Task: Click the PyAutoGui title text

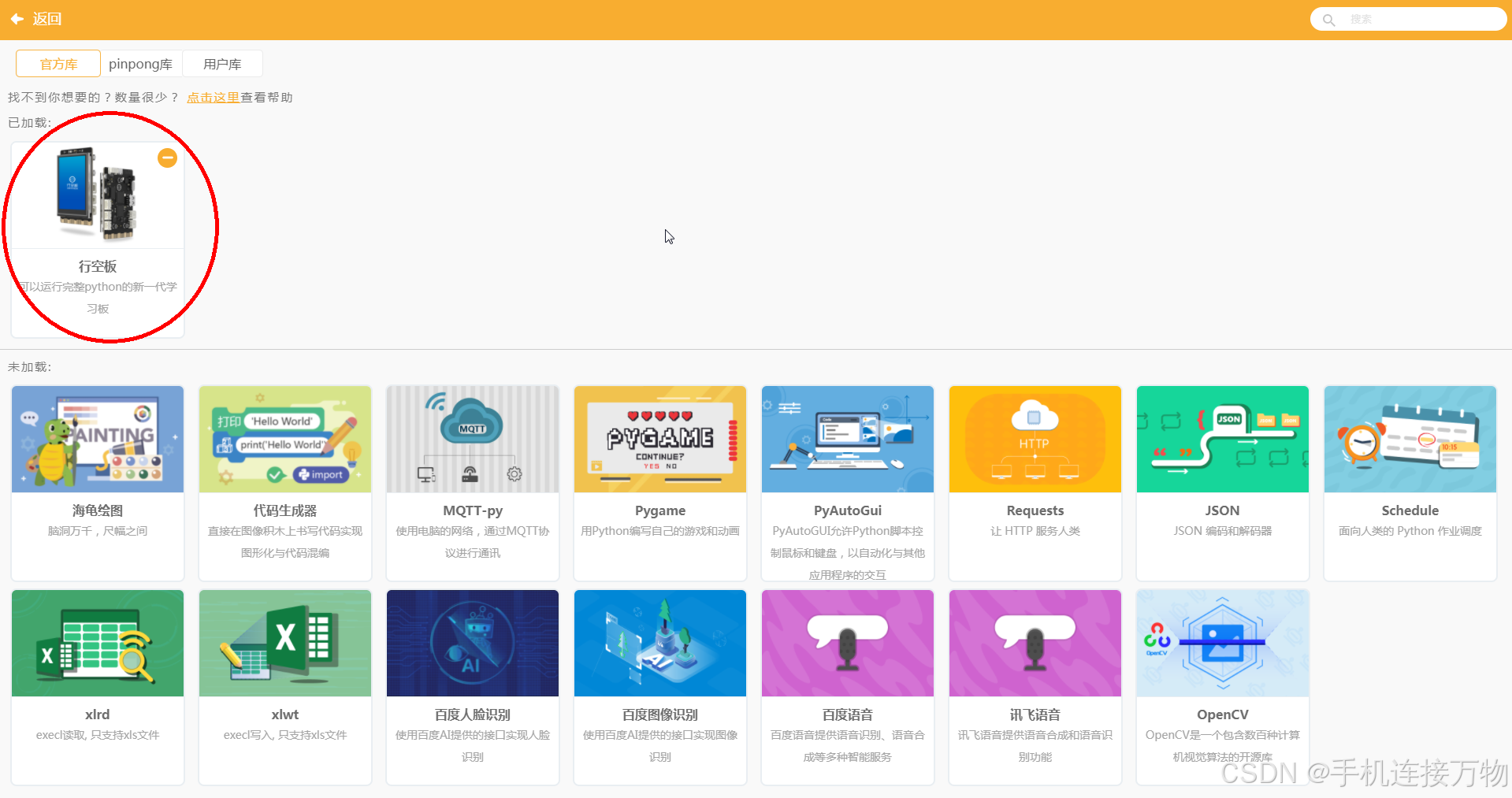Action: pos(848,510)
